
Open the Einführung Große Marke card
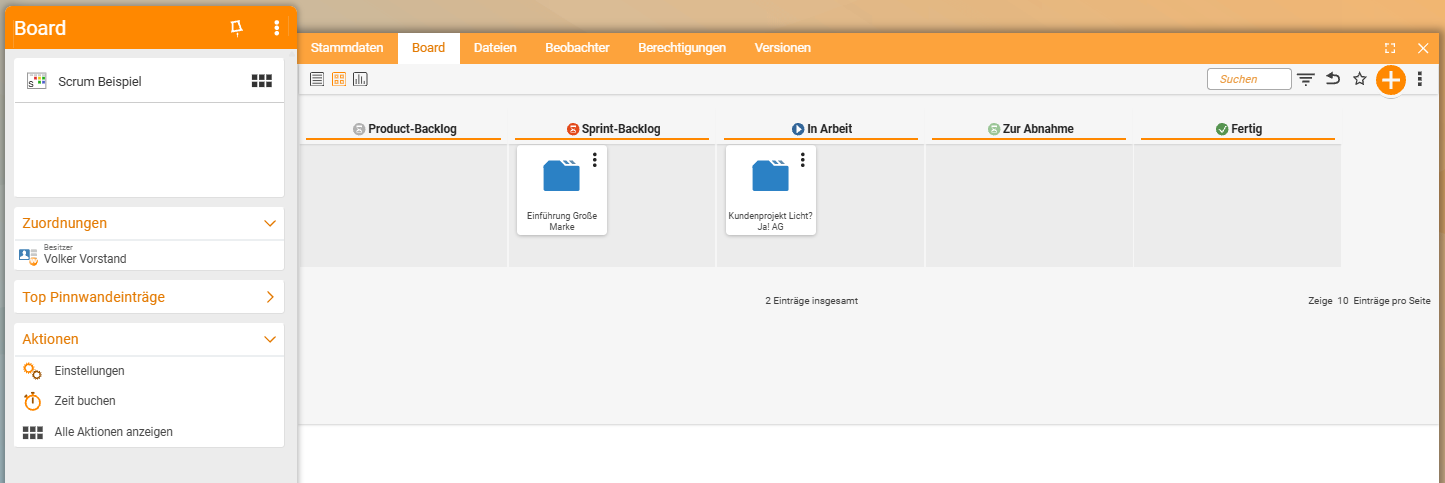[562, 190]
